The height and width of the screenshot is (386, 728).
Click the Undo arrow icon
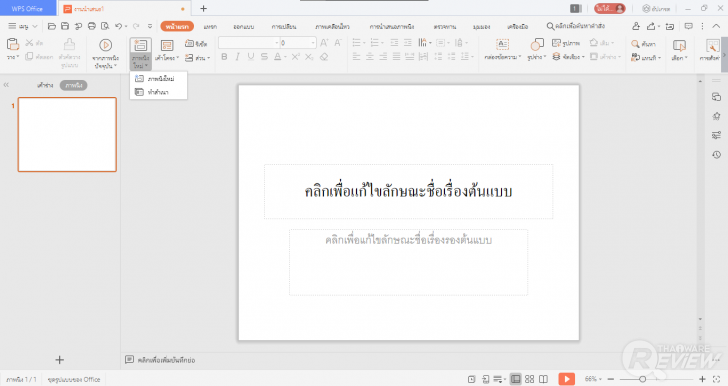click(118, 26)
